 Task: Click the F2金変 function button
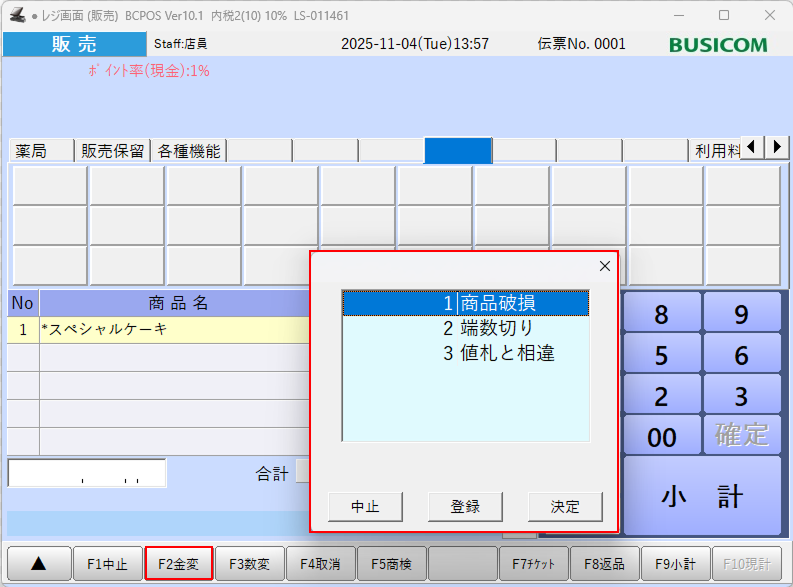[x=179, y=564]
